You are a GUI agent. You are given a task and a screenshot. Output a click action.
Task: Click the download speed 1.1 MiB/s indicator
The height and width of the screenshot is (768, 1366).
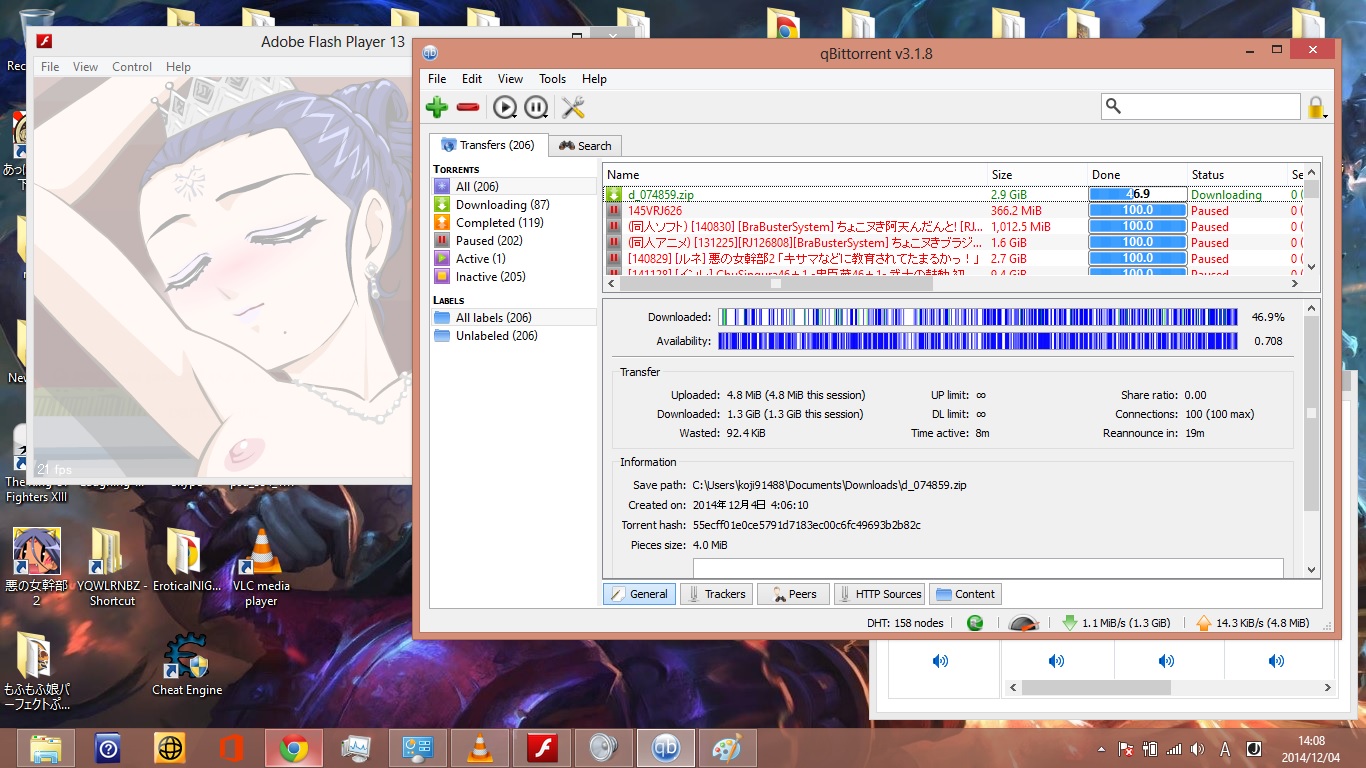1116,623
